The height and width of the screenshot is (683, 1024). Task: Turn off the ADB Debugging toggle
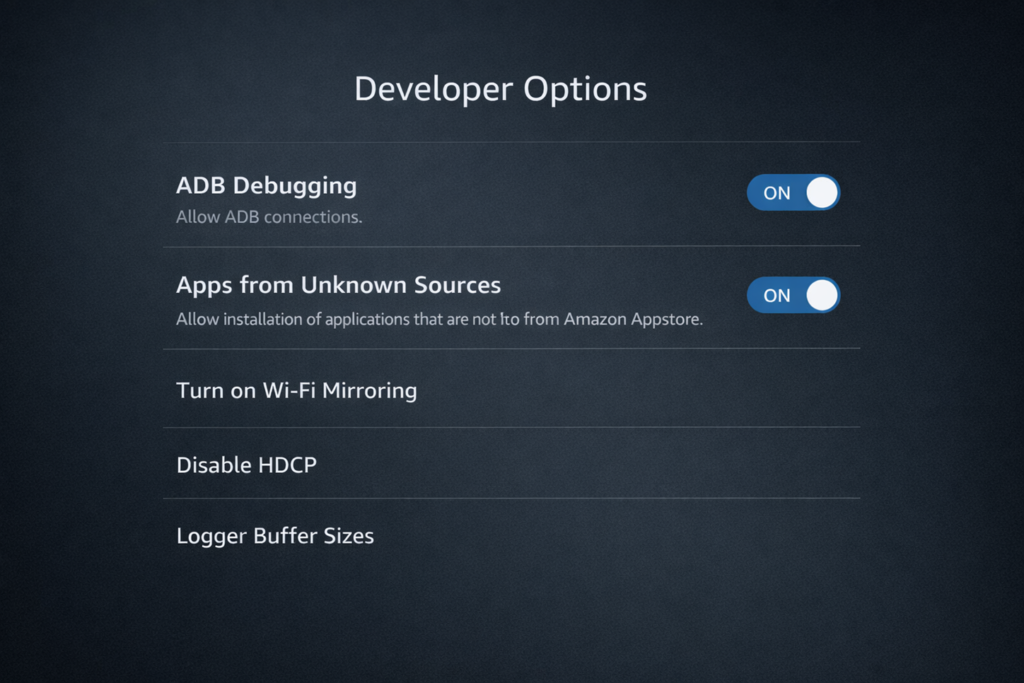pos(793,193)
